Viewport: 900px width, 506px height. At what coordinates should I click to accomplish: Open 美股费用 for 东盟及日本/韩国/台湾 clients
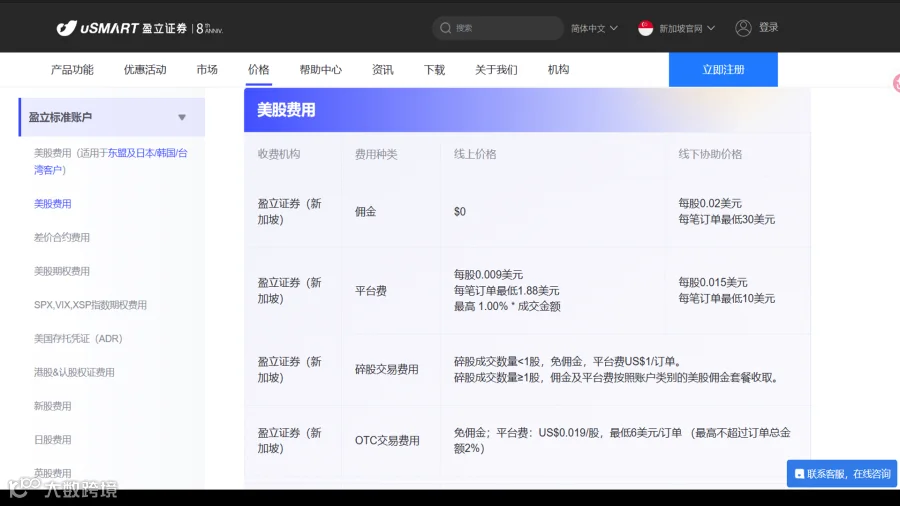(110, 161)
